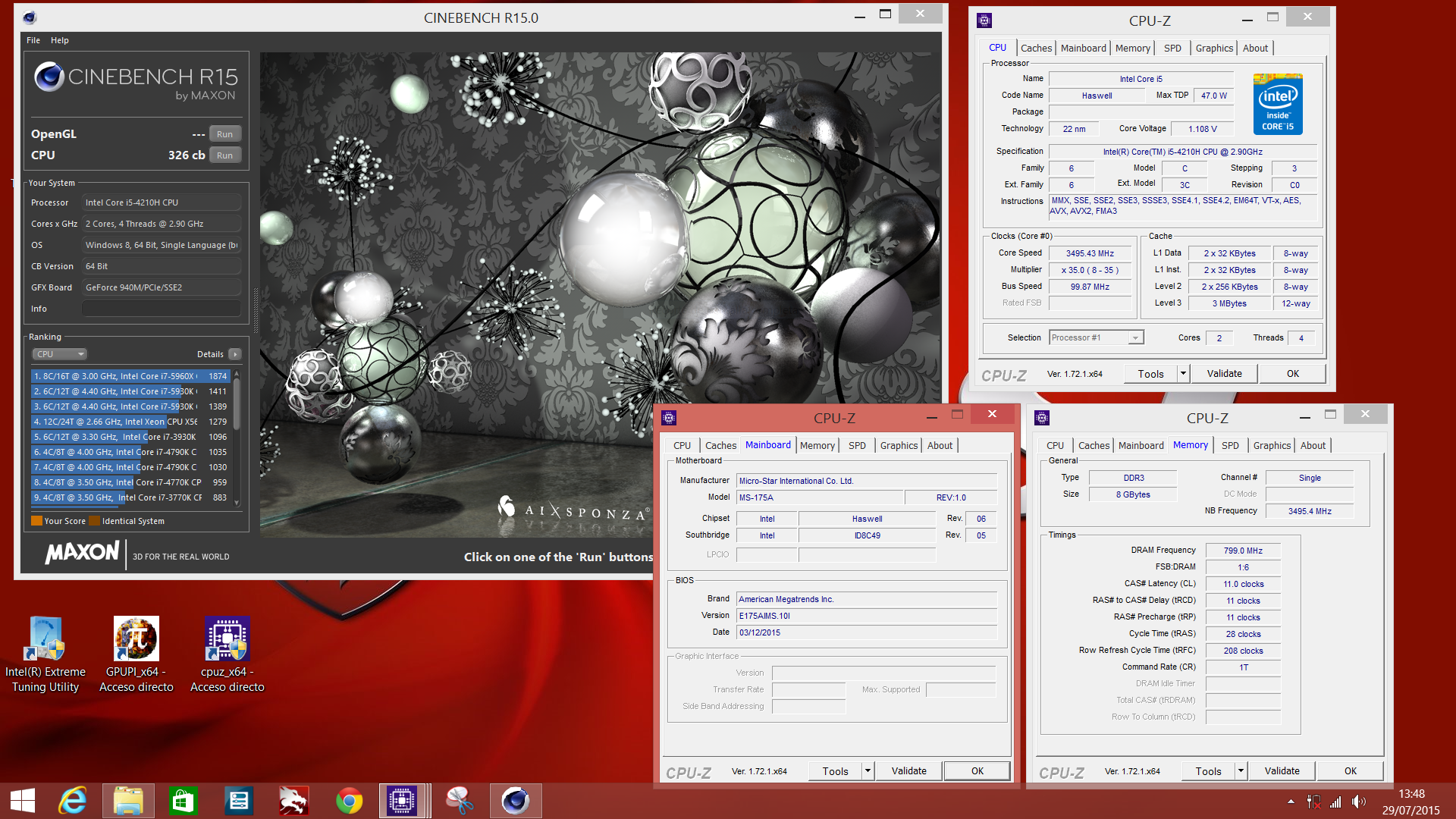This screenshot has width=1456, height=819.
Task: Click the Identical System color swatch
Action: coord(94,521)
